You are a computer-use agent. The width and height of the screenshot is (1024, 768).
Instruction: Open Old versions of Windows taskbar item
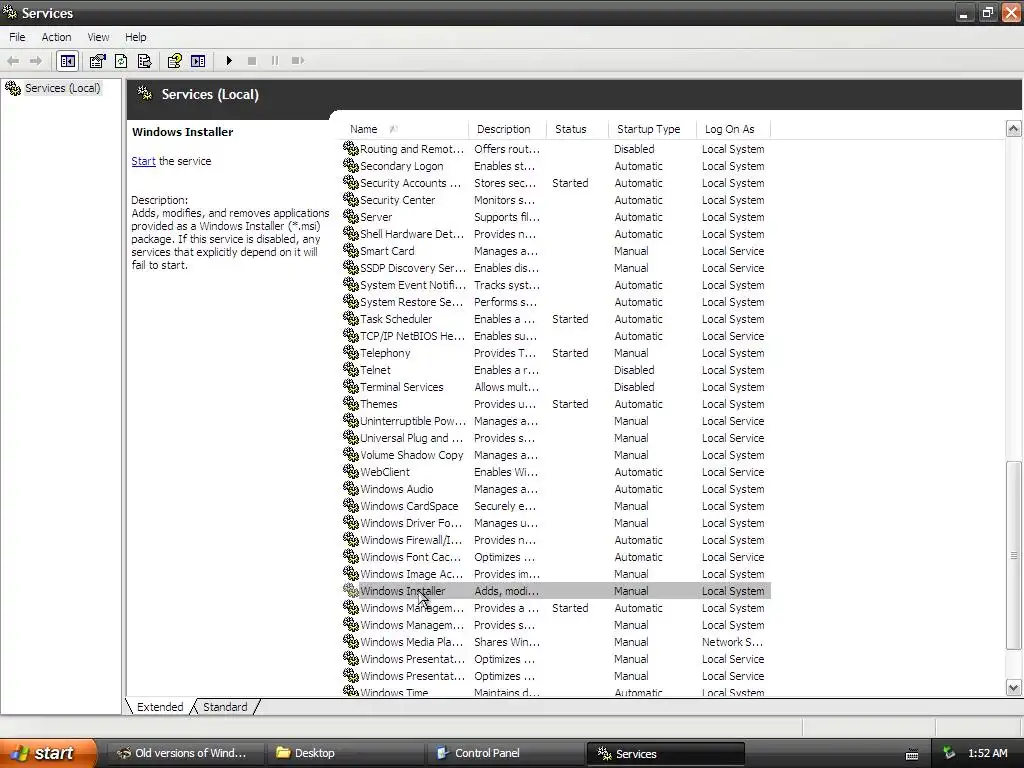(x=185, y=753)
